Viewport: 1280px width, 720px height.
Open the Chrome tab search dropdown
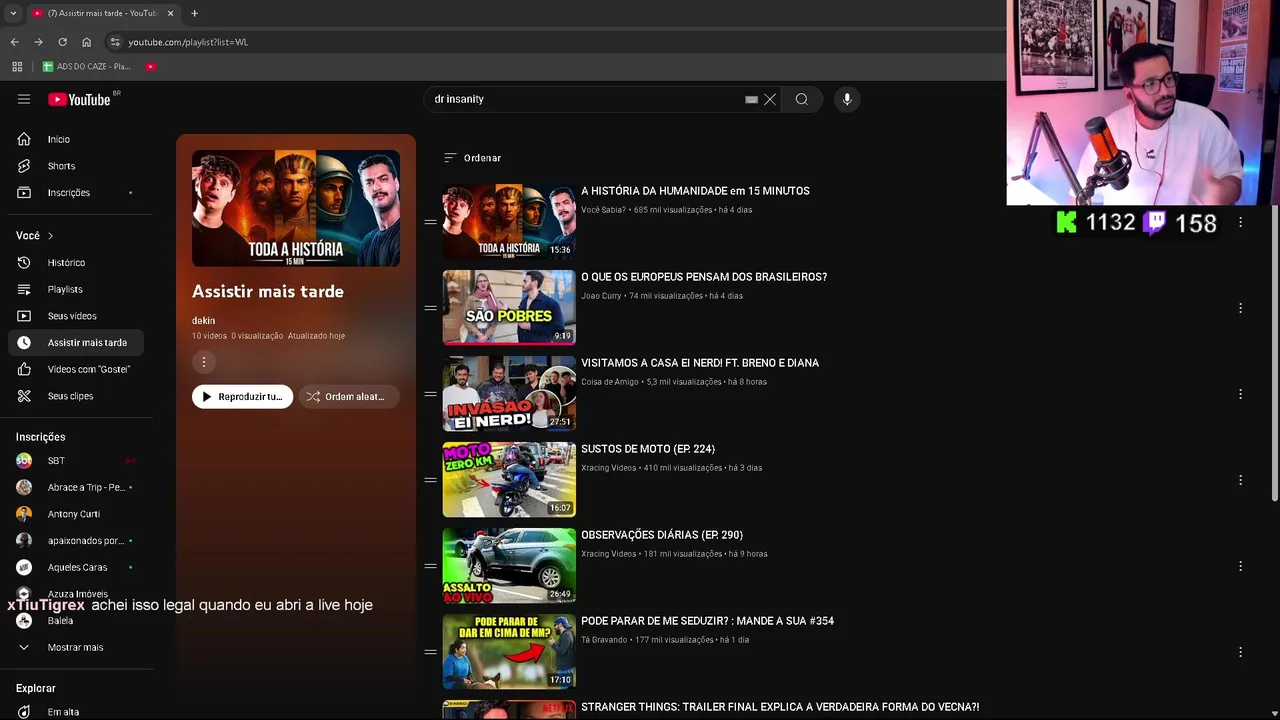(13, 13)
